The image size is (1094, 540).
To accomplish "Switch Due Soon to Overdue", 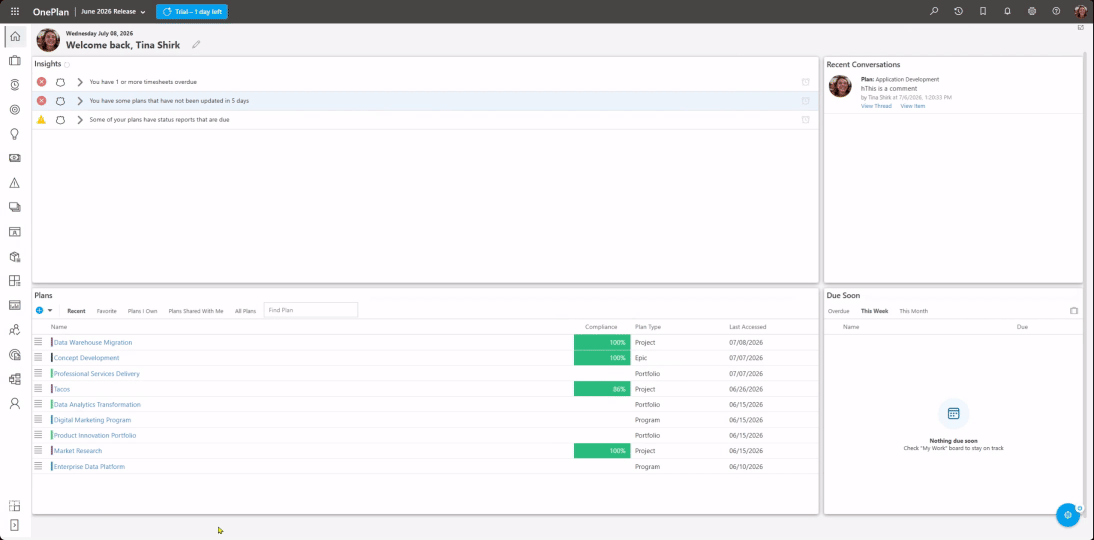I will point(839,311).
